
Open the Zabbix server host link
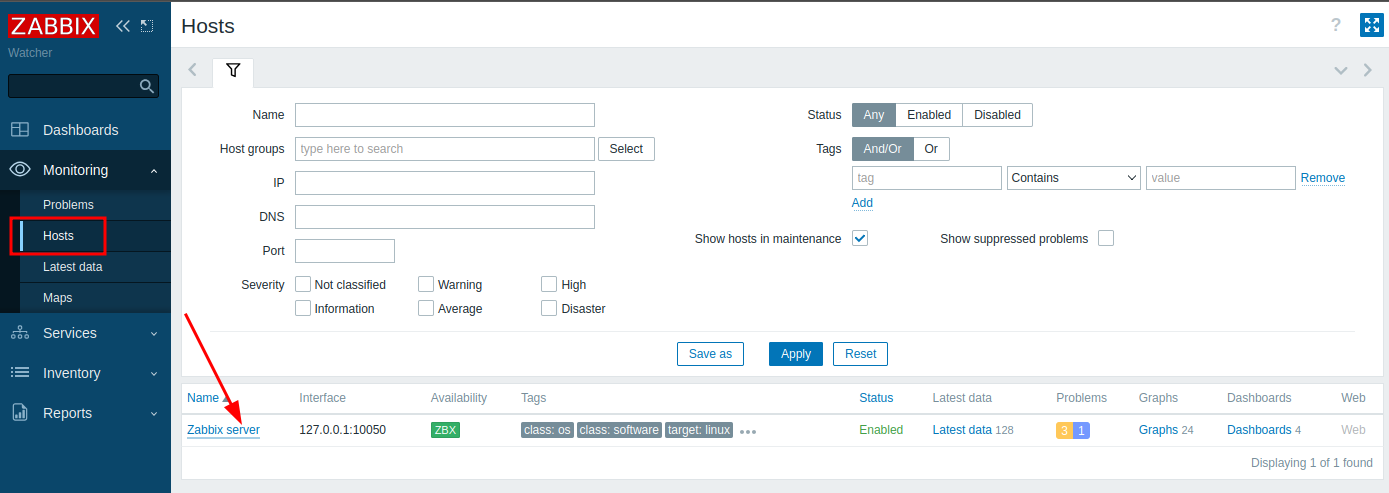tap(223, 430)
